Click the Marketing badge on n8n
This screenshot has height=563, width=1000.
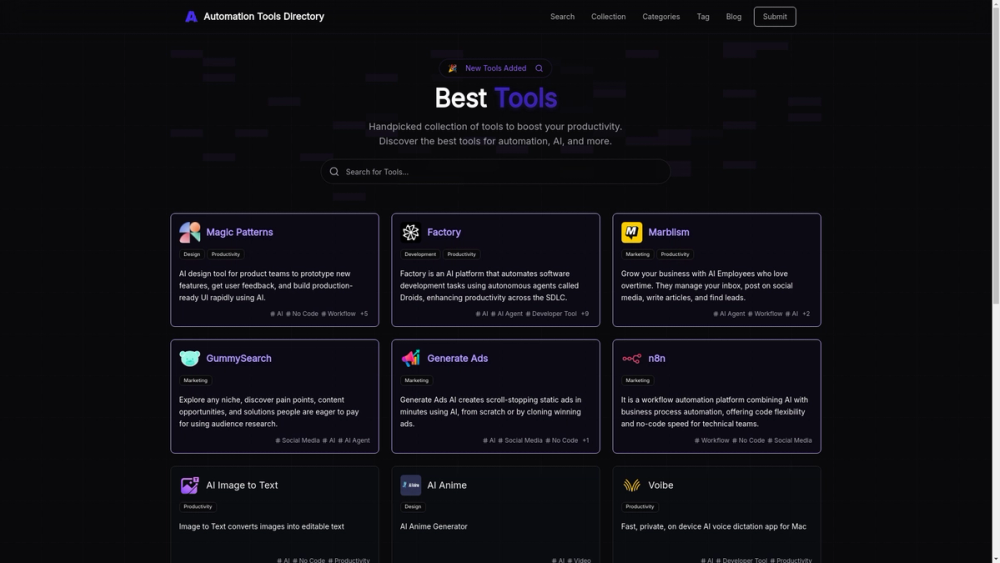pyautogui.click(x=637, y=380)
